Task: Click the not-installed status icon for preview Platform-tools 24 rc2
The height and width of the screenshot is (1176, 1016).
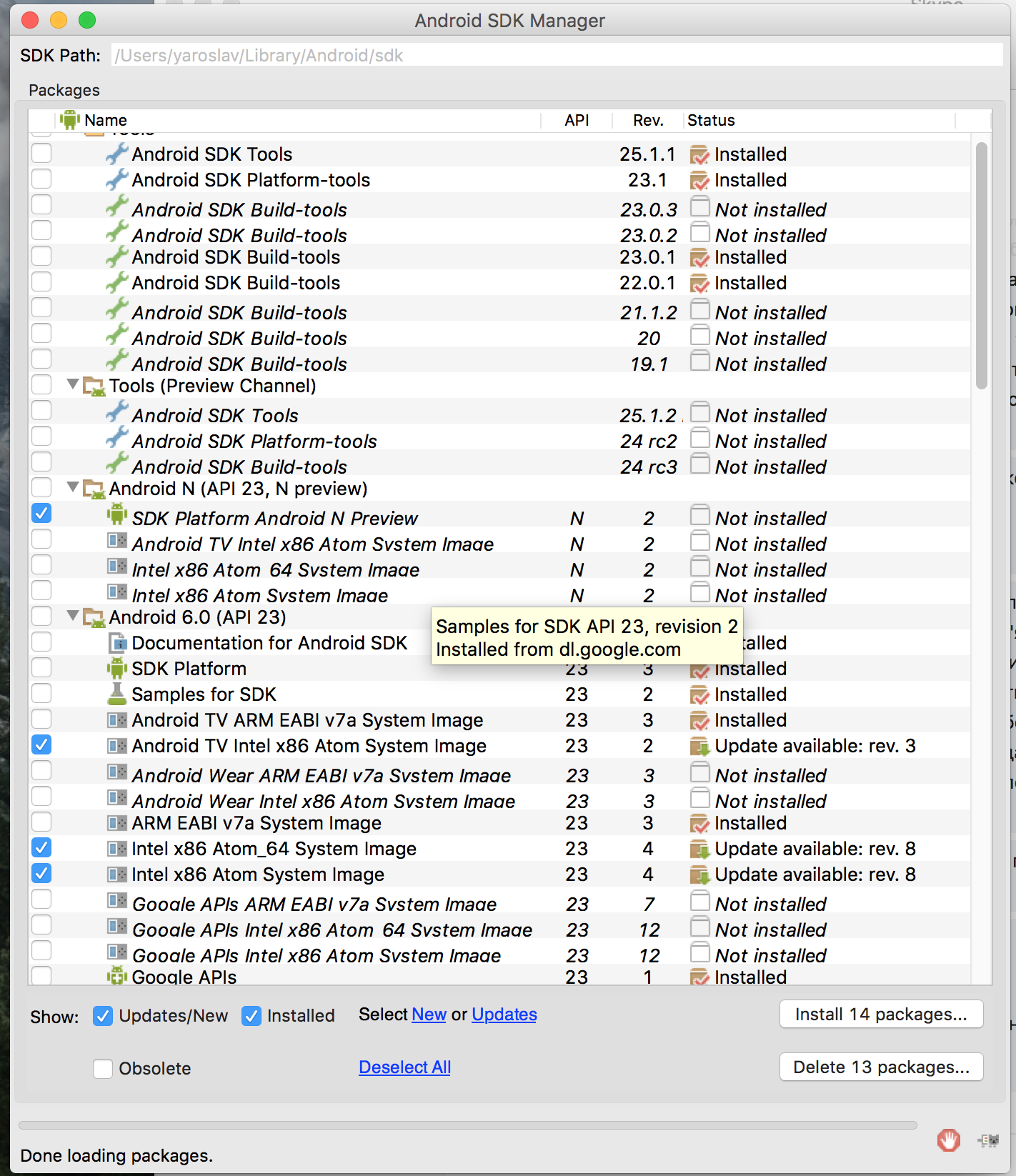Action: click(700, 437)
